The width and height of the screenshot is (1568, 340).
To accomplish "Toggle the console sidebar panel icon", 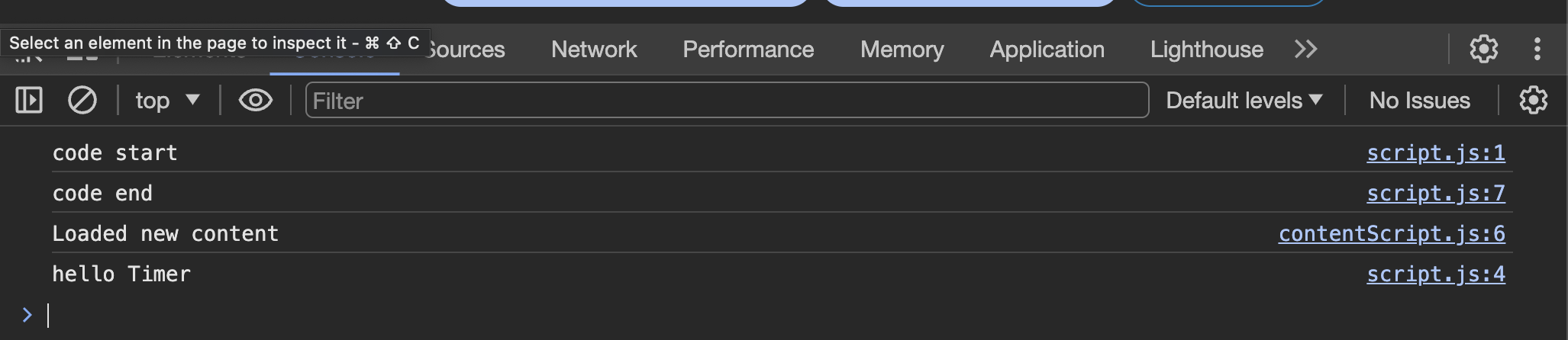I will click(29, 101).
